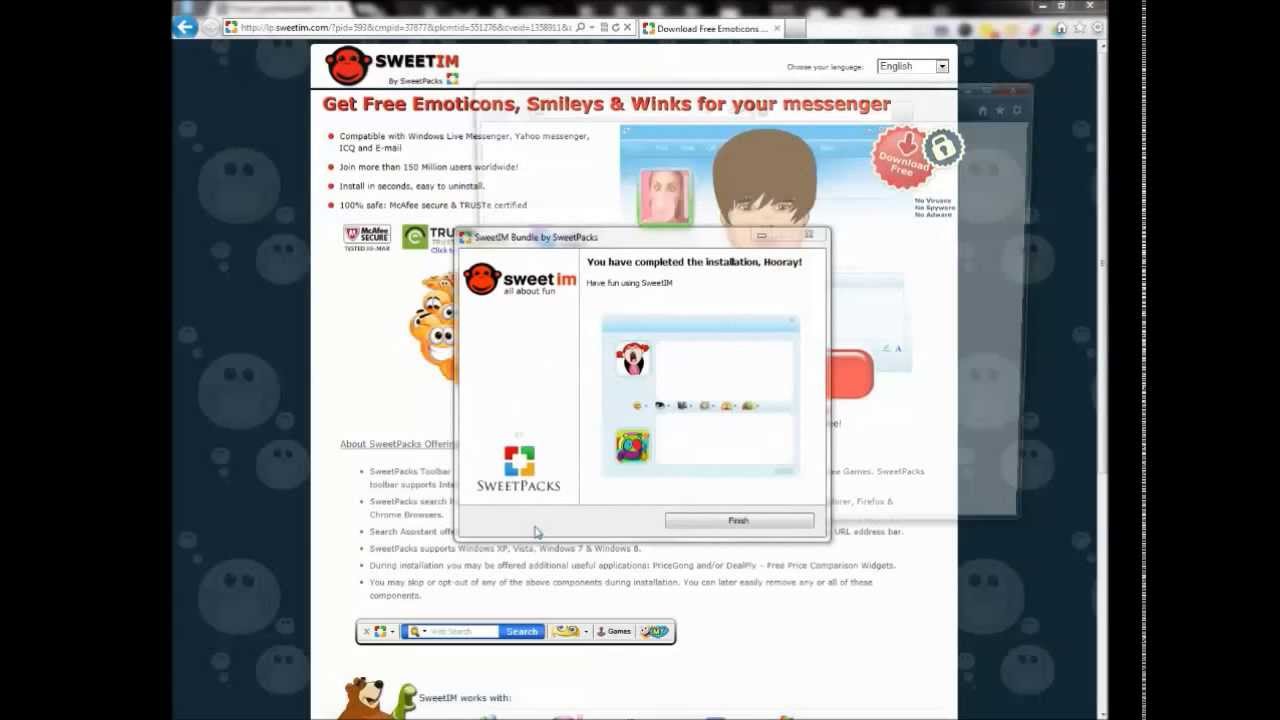Click the Finish button in the installer

(739, 521)
